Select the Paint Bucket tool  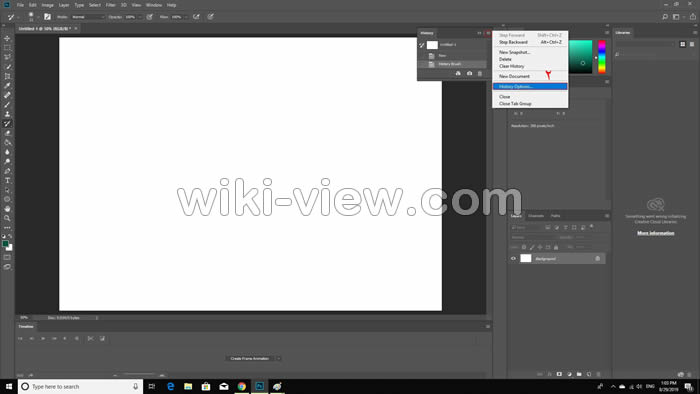click(x=7, y=143)
